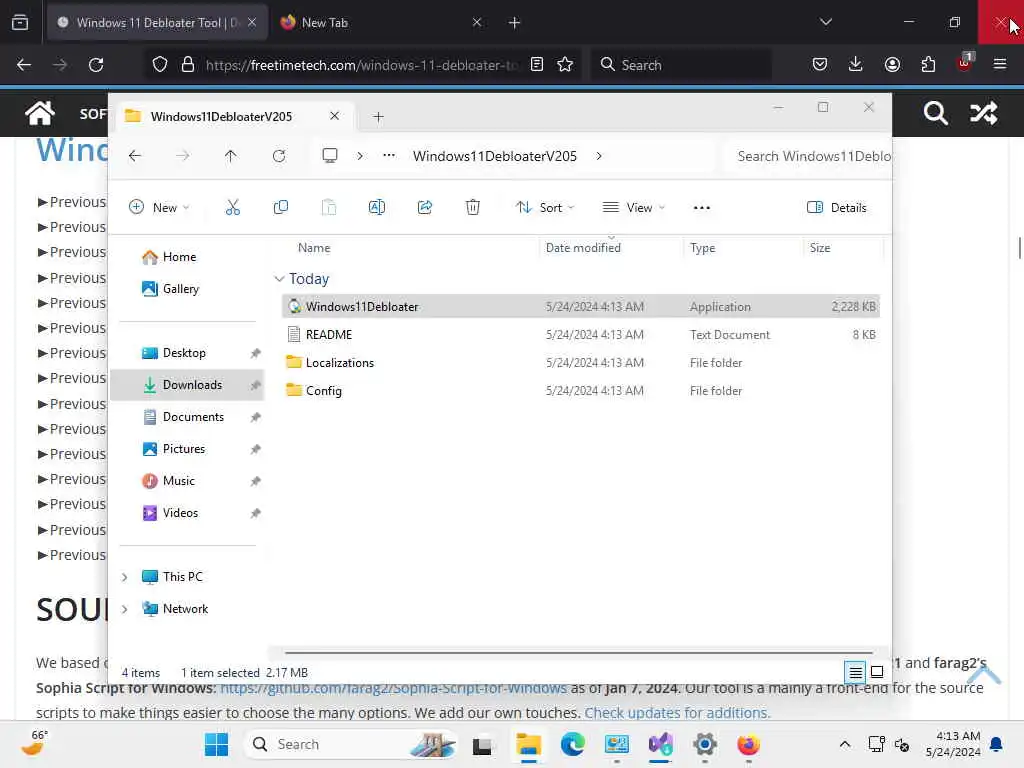Open Microsoft Edge from taskbar

tap(572, 744)
